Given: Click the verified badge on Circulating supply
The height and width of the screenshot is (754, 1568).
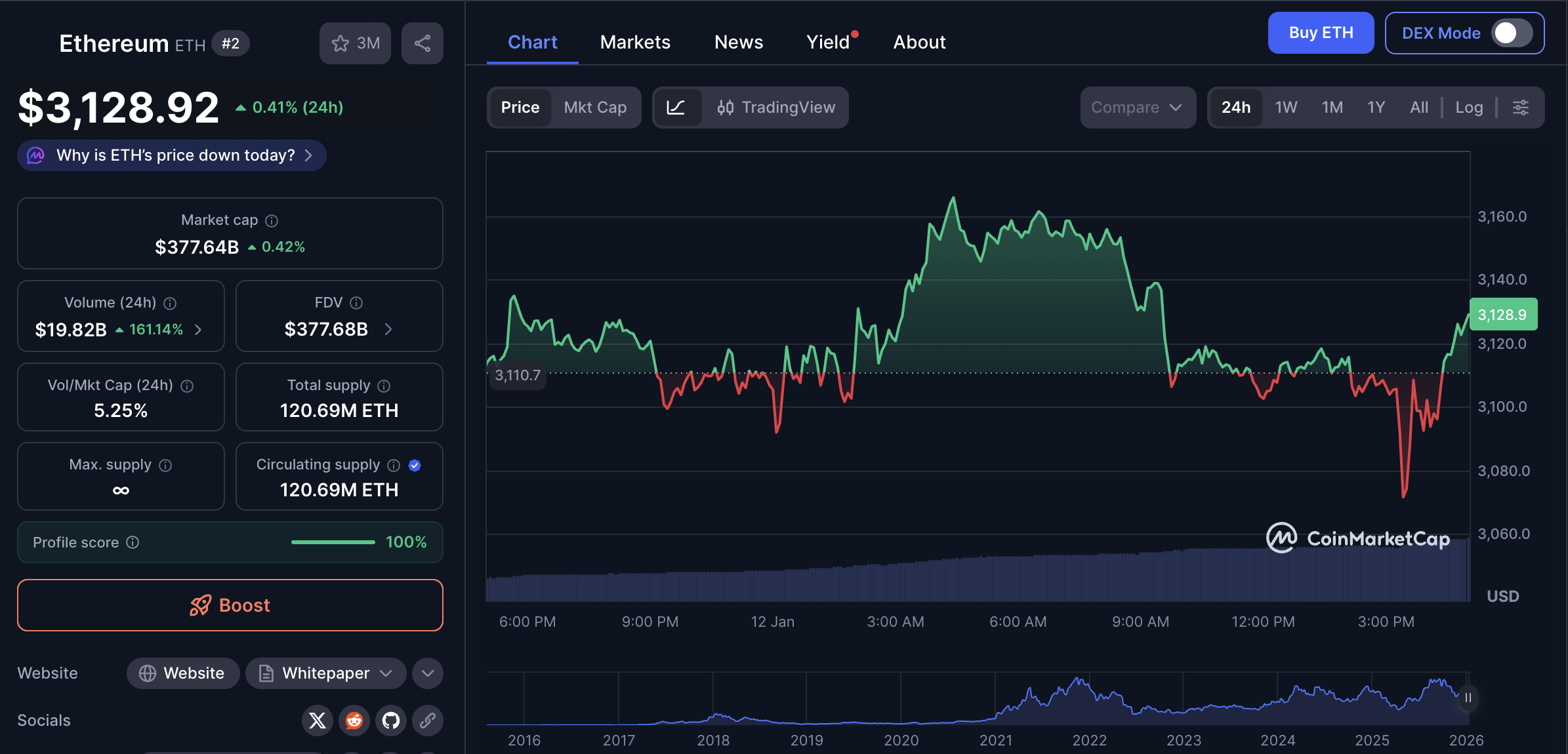Looking at the screenshot, I should click(415, 465).
